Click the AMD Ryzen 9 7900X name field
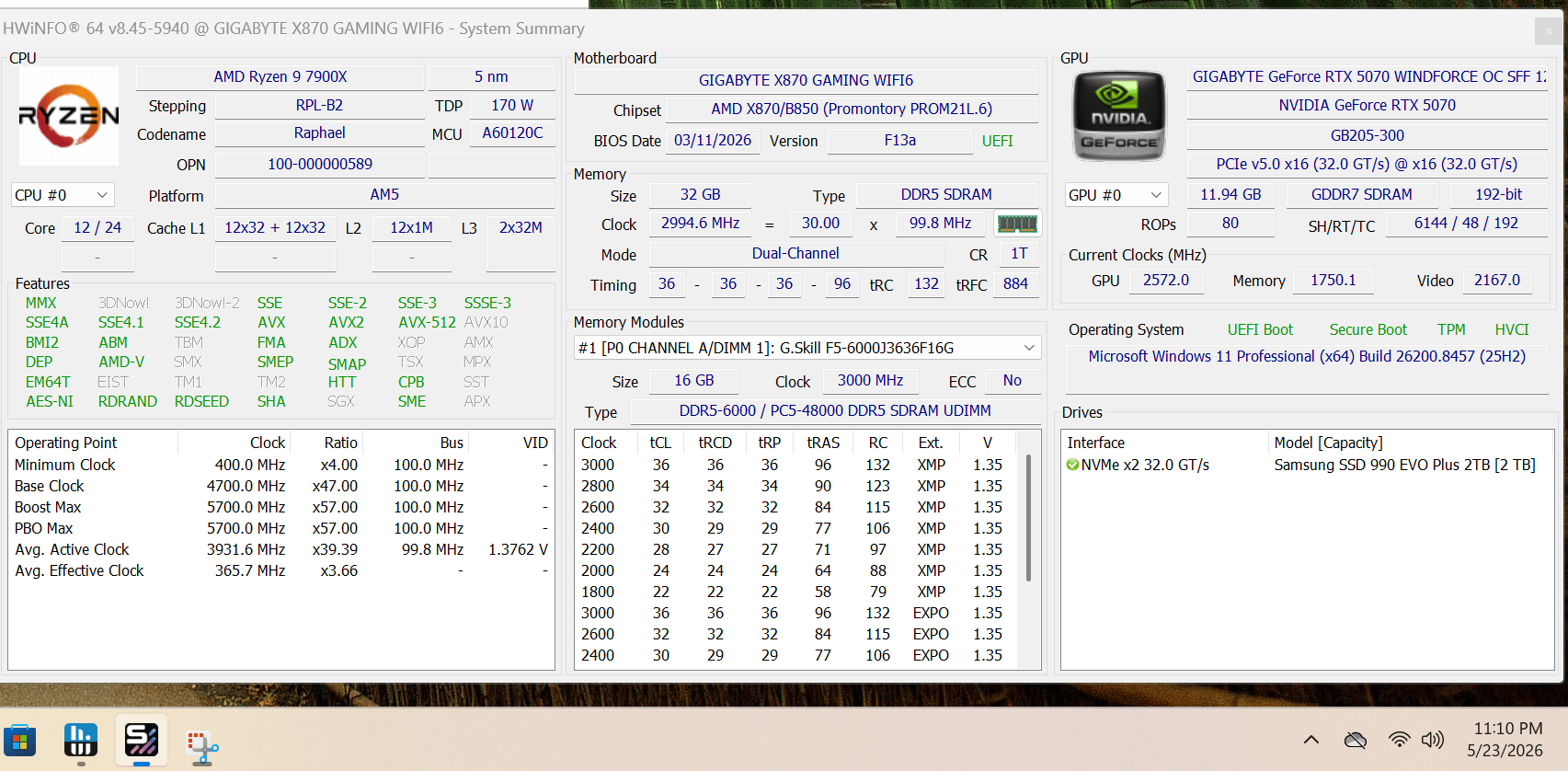This screenshot has width=1568, height=771. pyautogui.click(x=280, y=77)
